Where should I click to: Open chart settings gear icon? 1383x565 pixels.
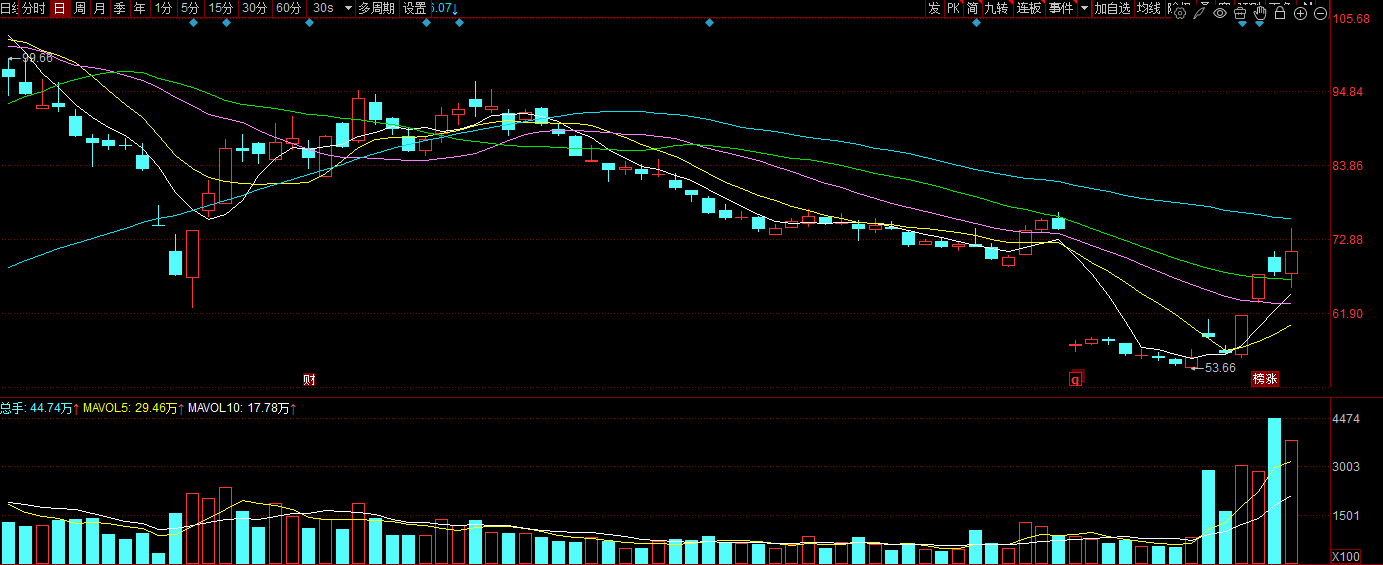pos(1180,13)
